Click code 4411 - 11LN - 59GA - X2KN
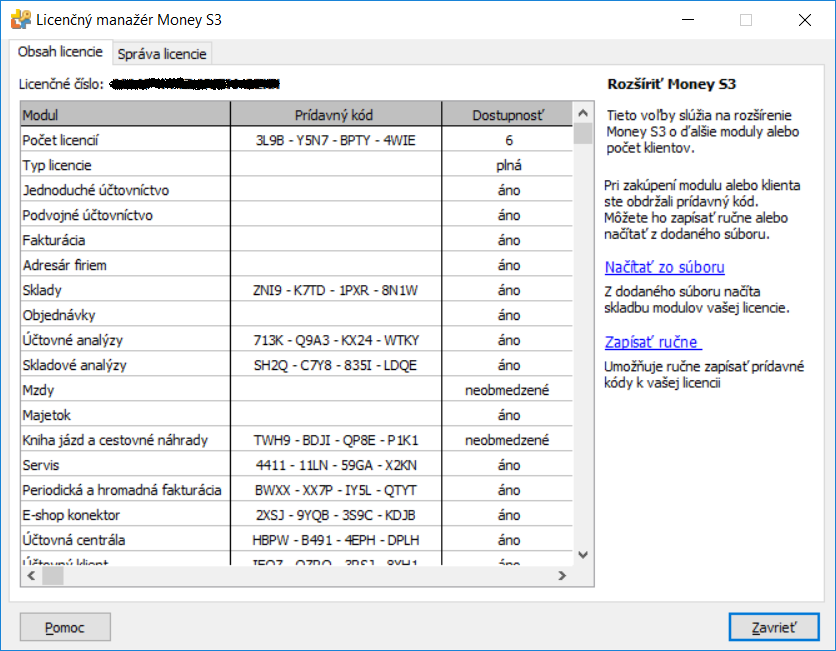The height and width of the screenshot is (651, 836). [x=336, y=465]
